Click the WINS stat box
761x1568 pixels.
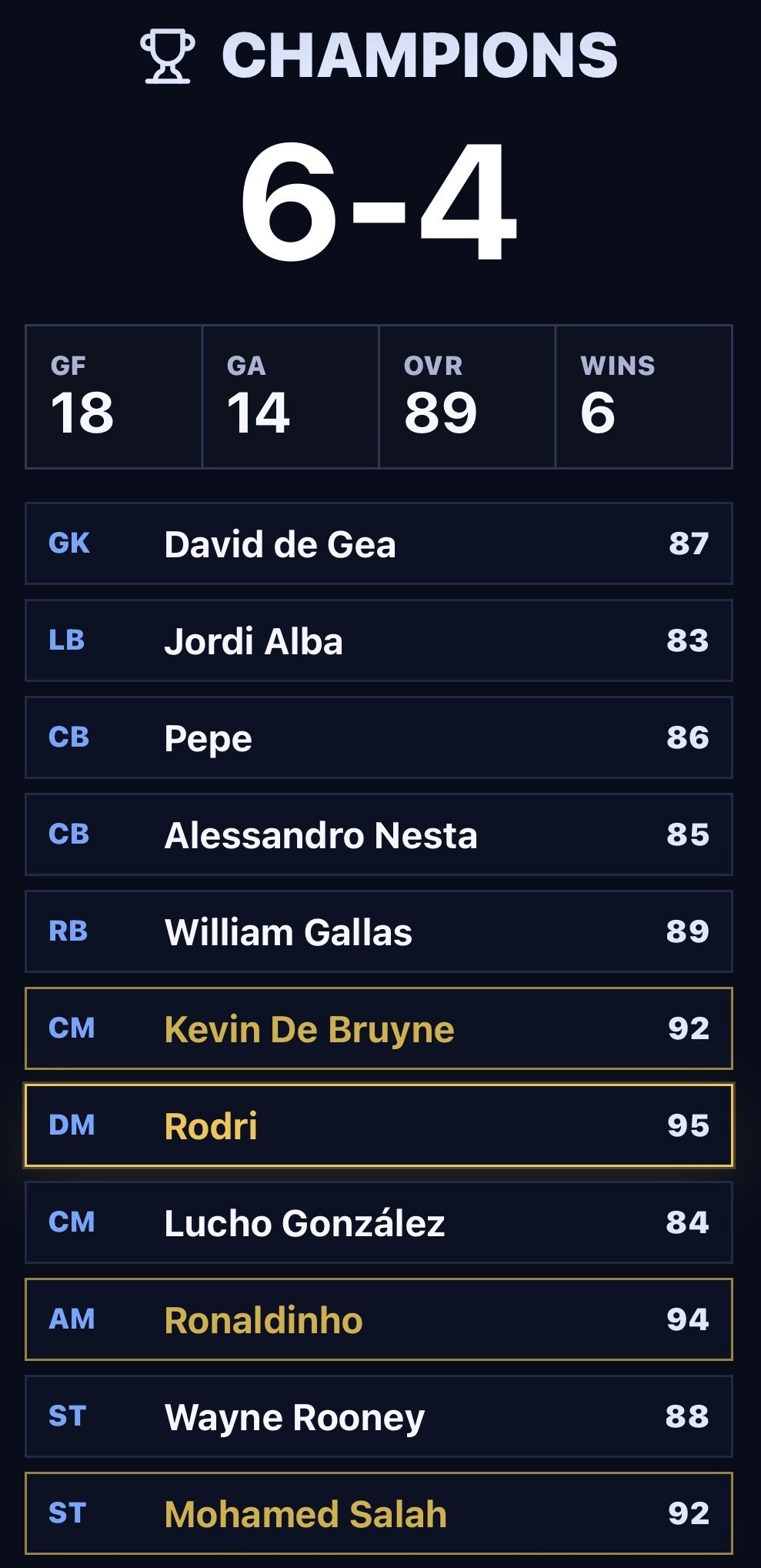644,396
